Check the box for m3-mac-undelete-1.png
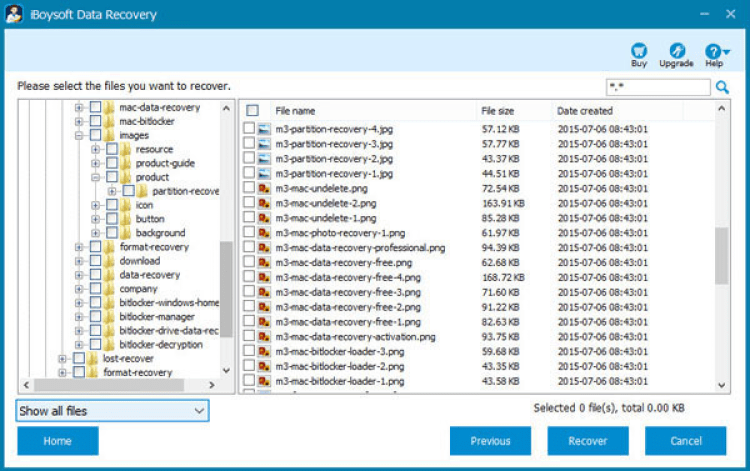Image resolution: width=750 pixels, height=471 pixels. pyautogui.click(x=249, y=217)
